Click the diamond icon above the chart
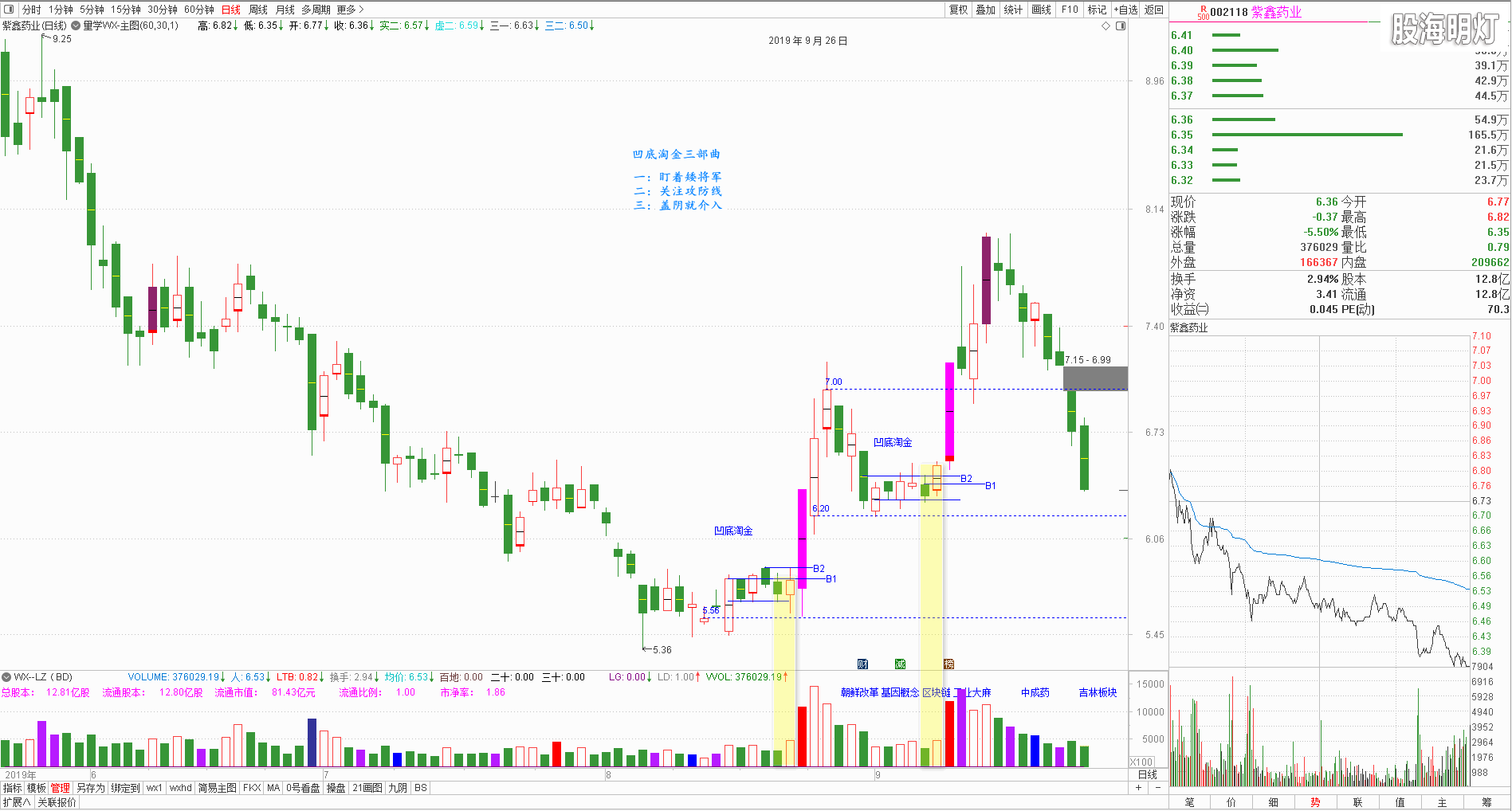Screen dimensions: 1512x811 pyautogui.click(x=1106, y=26)
